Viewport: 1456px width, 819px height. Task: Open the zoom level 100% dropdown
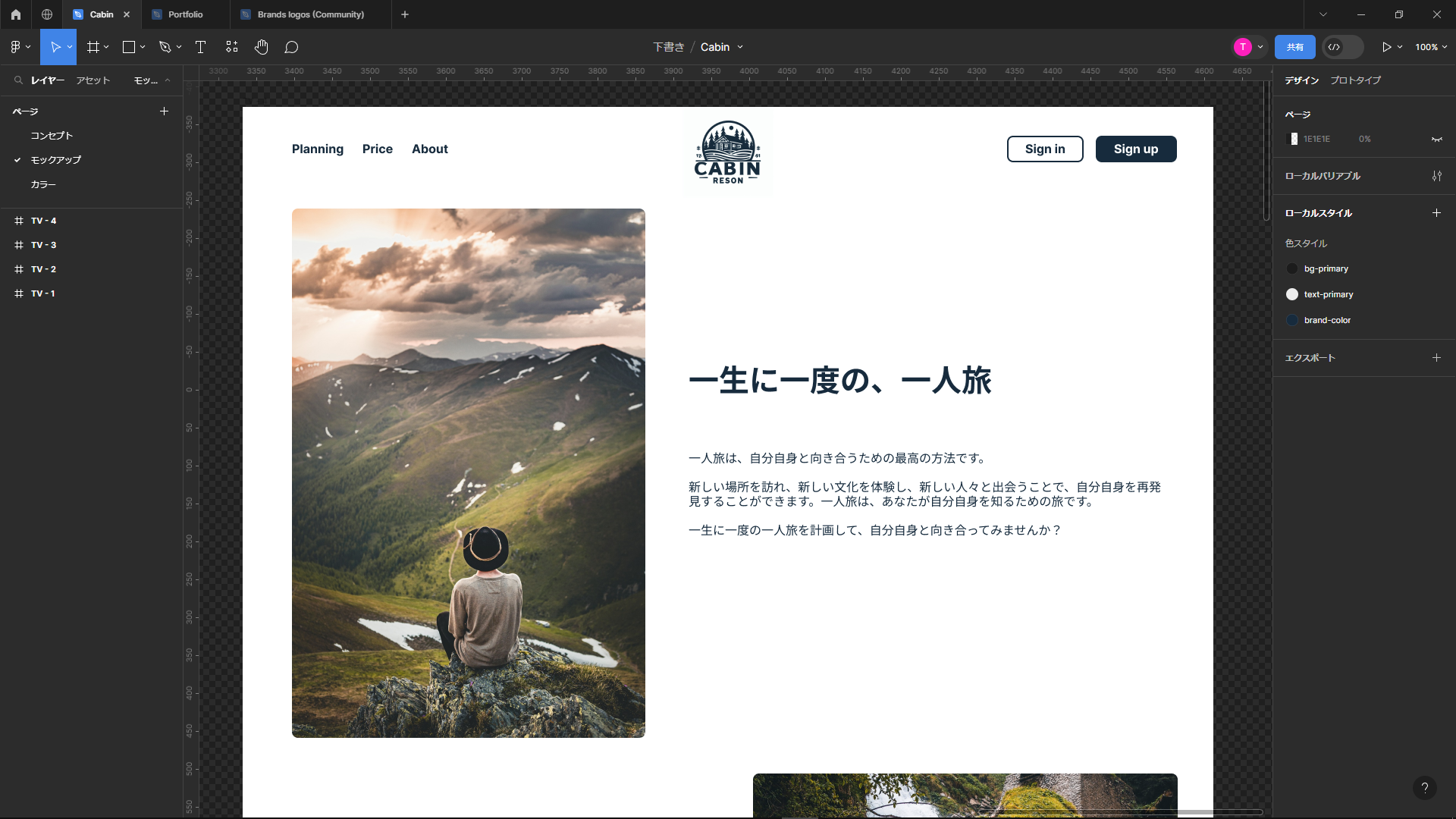pyautogui.click(x=1431, y=47)
